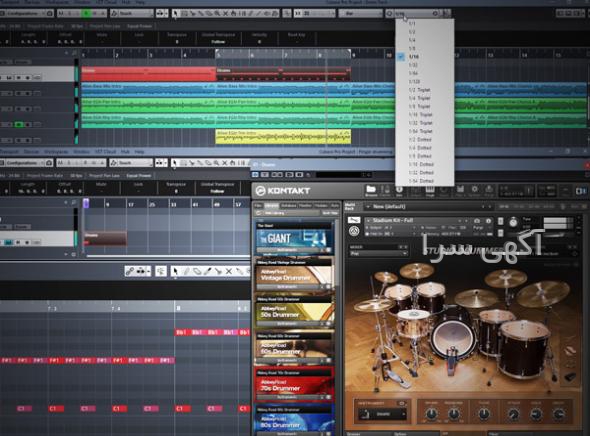Select the arrow tool in the key editor toolbar
Viewport: 590px width, 436px height.
click(175, 271)
